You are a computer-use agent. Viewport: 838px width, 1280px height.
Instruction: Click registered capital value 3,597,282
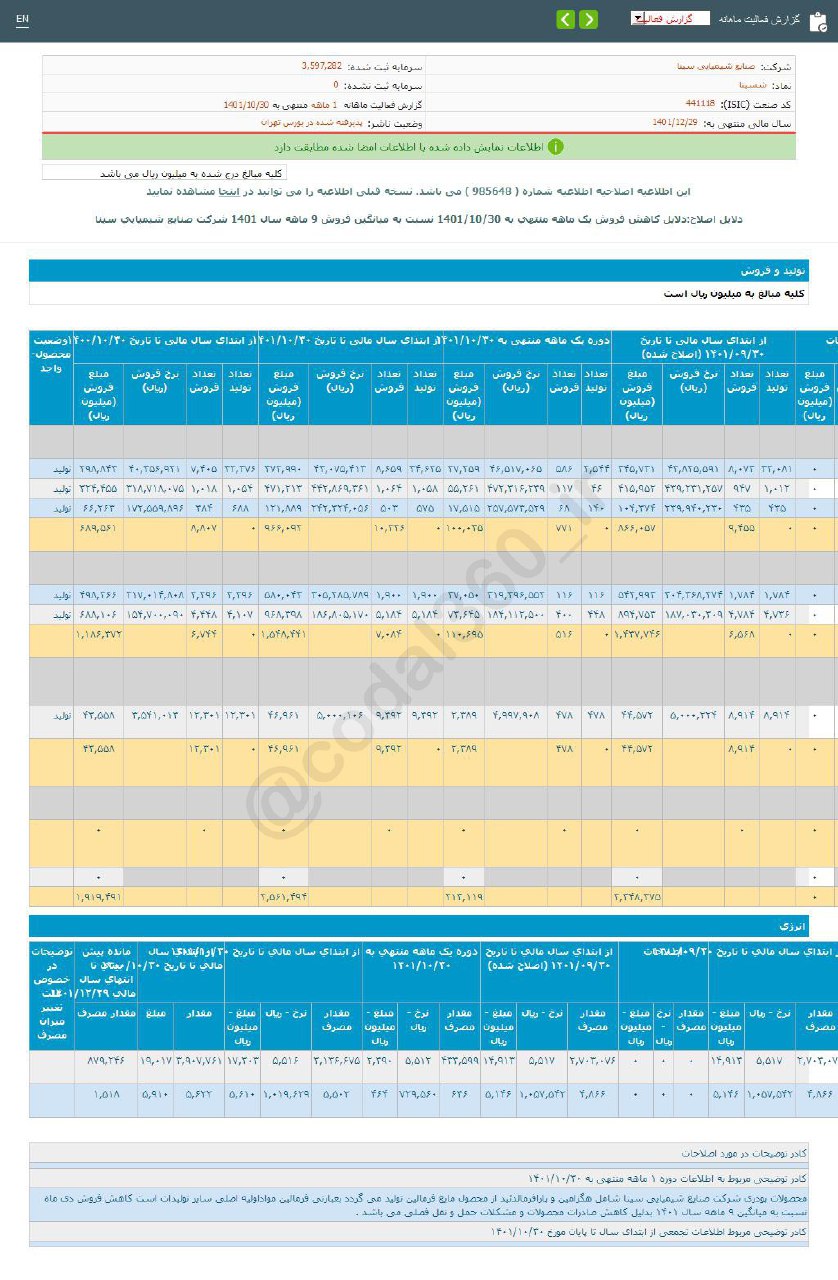(321, 65)
